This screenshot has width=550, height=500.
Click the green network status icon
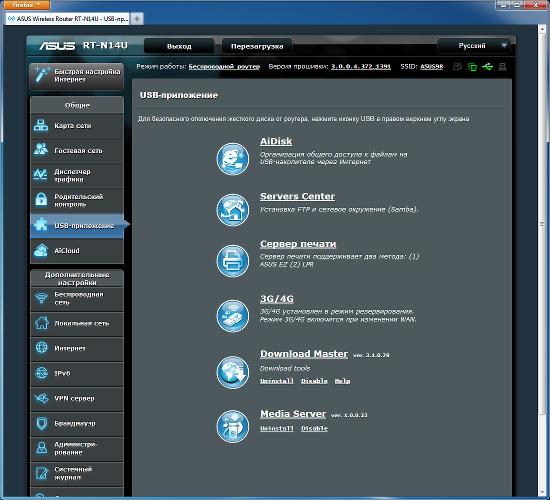pos(472,66)
